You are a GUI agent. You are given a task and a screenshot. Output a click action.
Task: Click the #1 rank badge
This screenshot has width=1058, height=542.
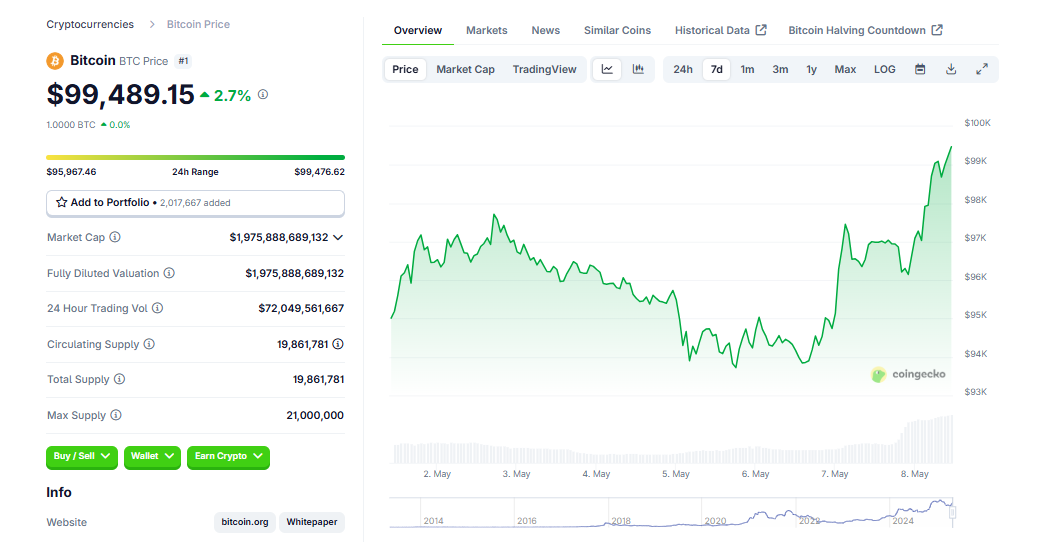click(183, 61)
